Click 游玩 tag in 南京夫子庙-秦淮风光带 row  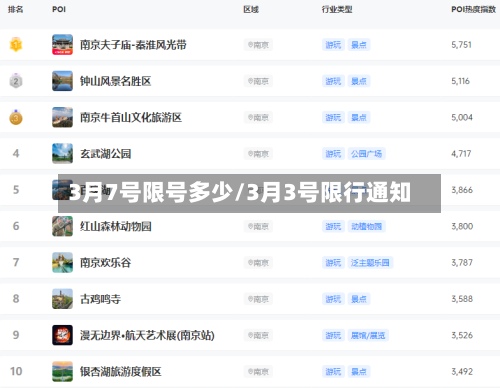pyautogui.click(x=333, y=45)
